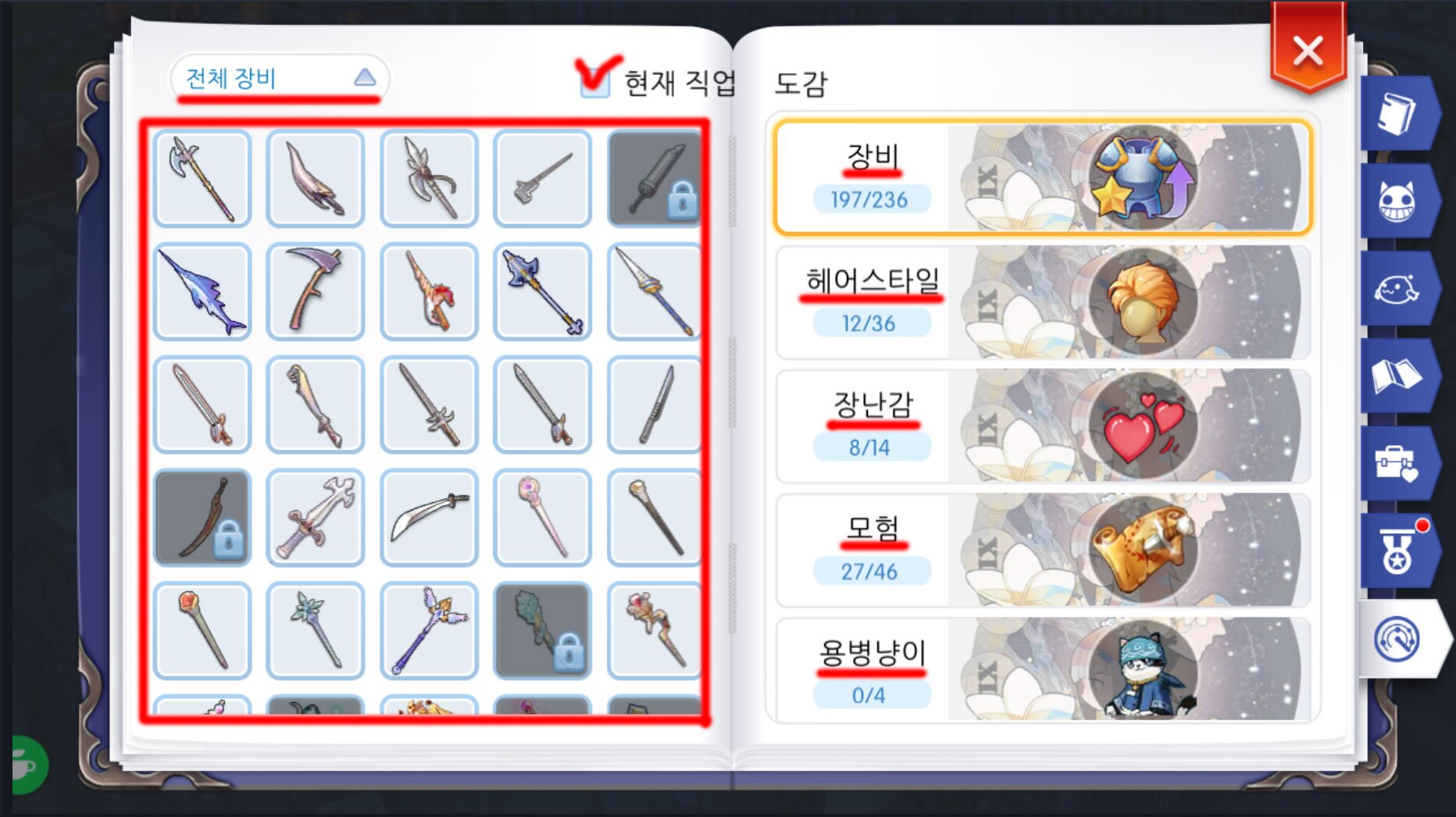
Task: Open the 장난감 collection category
Action: (x=1043, y=426)
